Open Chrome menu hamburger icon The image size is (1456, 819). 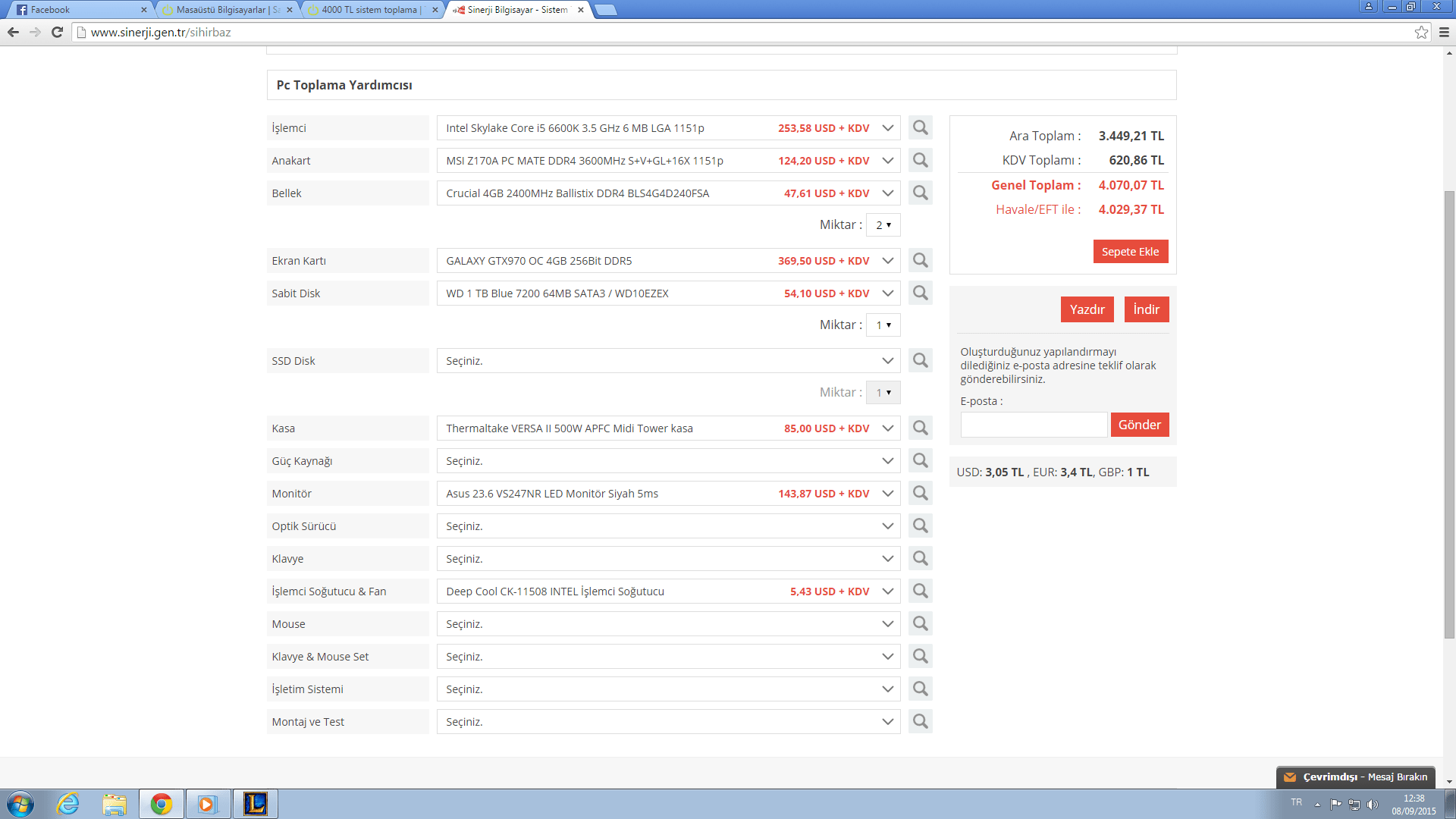pyautogui.click(x=1444, y=32)
